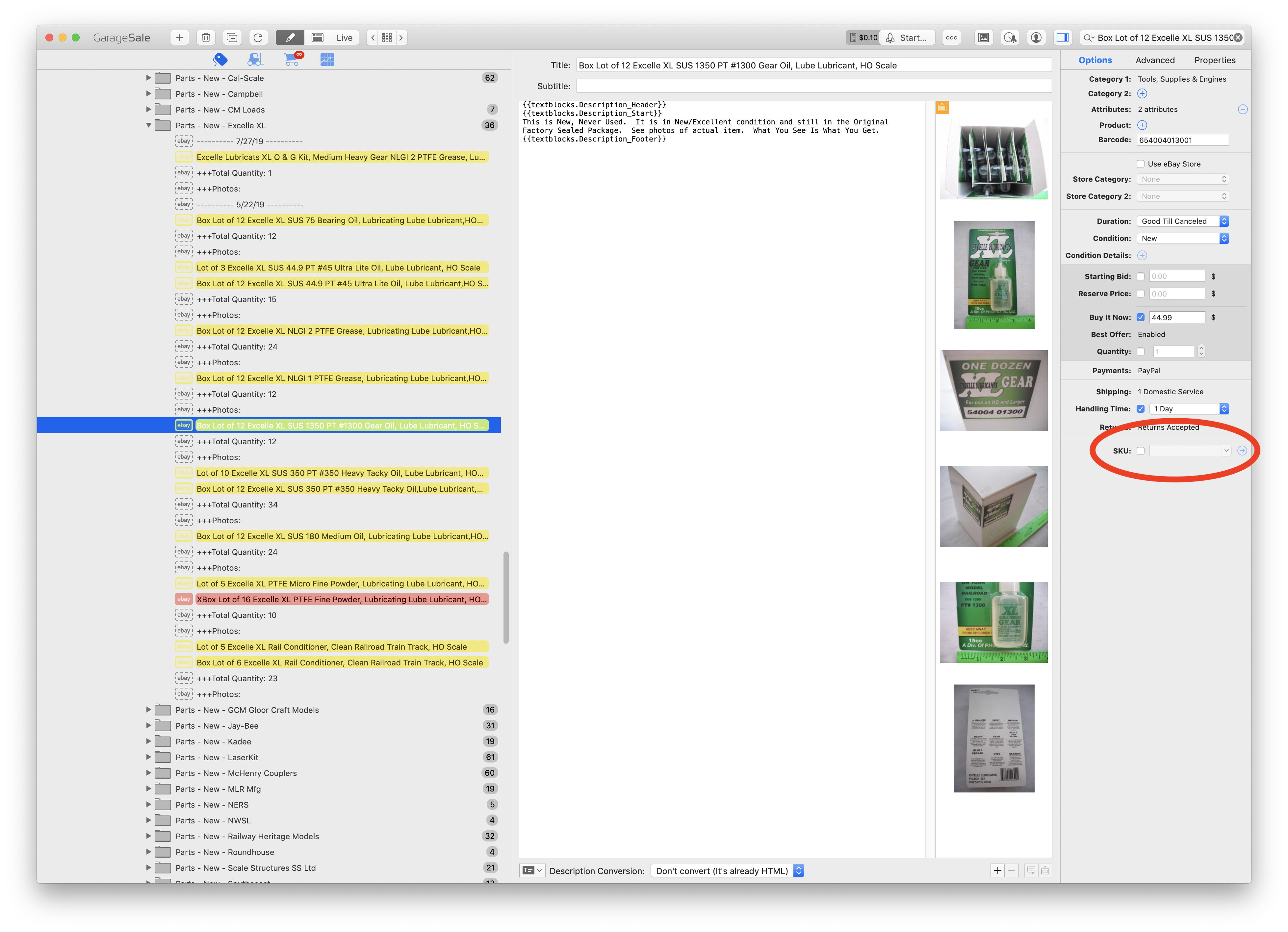This screenshot has height=932, width=1288.
Task: Click the trash delete icon in toolbar
Action: pos(206,38)
